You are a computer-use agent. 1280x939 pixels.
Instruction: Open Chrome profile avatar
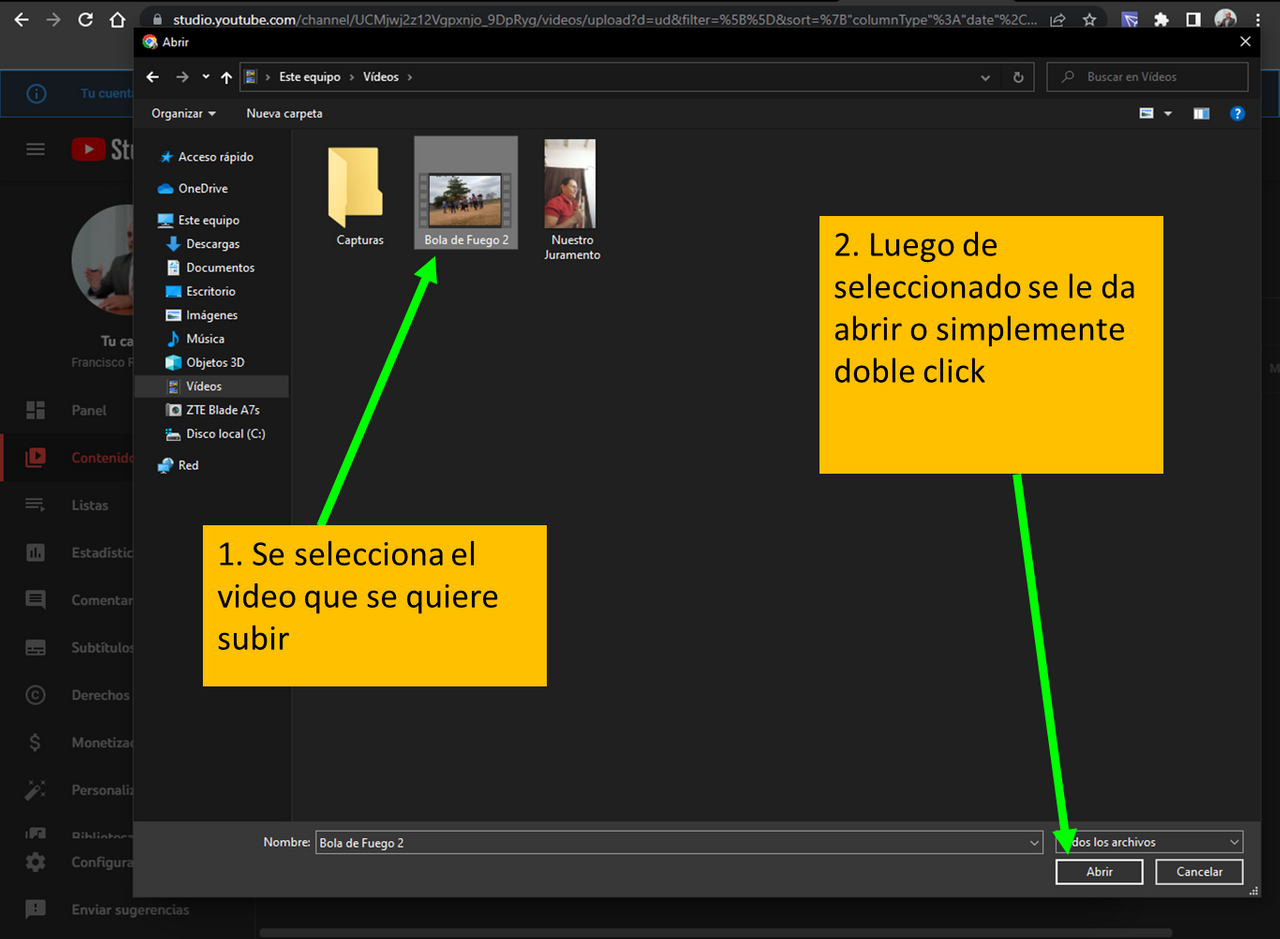[1225, 19]
